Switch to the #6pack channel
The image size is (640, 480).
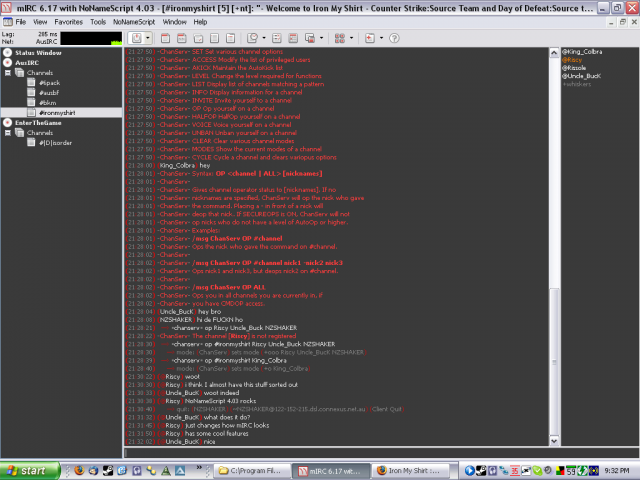[49, 83]
